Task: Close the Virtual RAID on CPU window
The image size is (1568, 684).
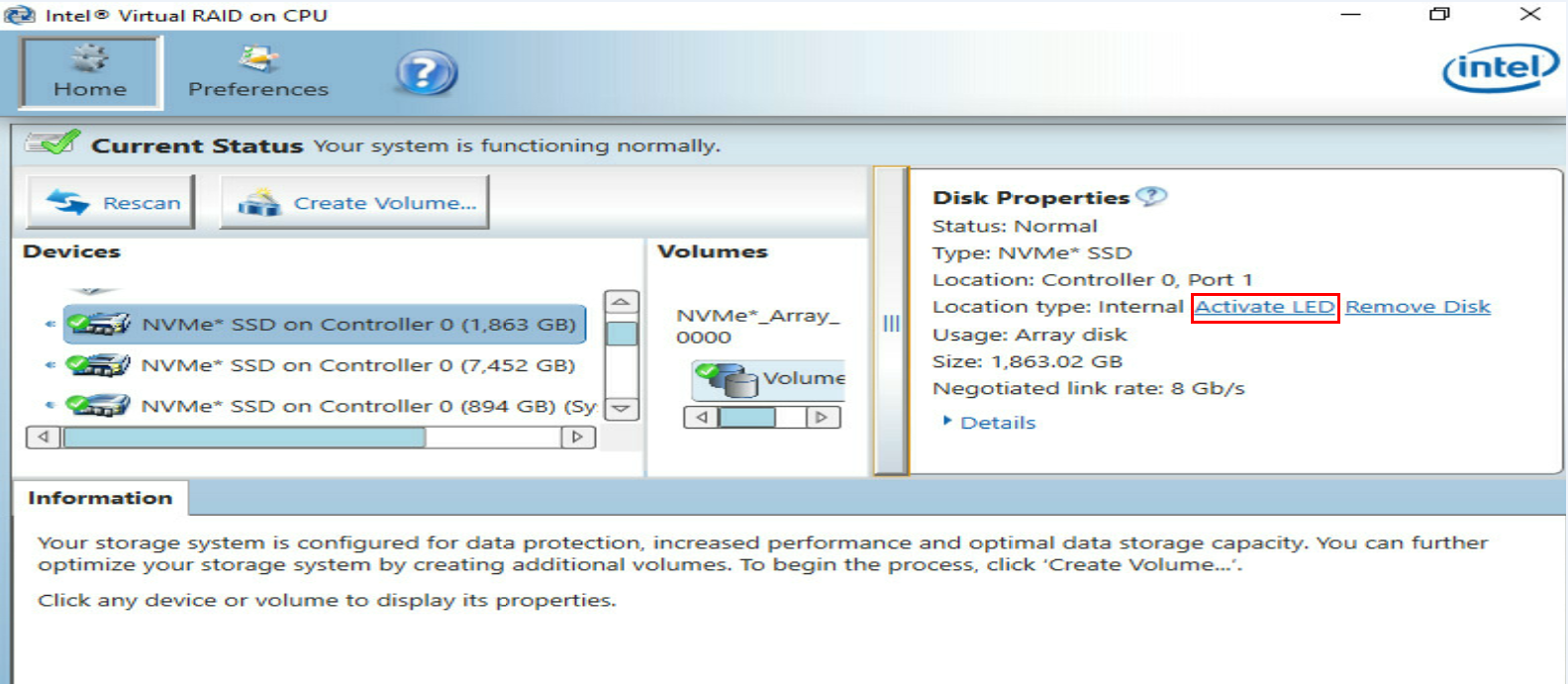Action: click(1529, 14)
